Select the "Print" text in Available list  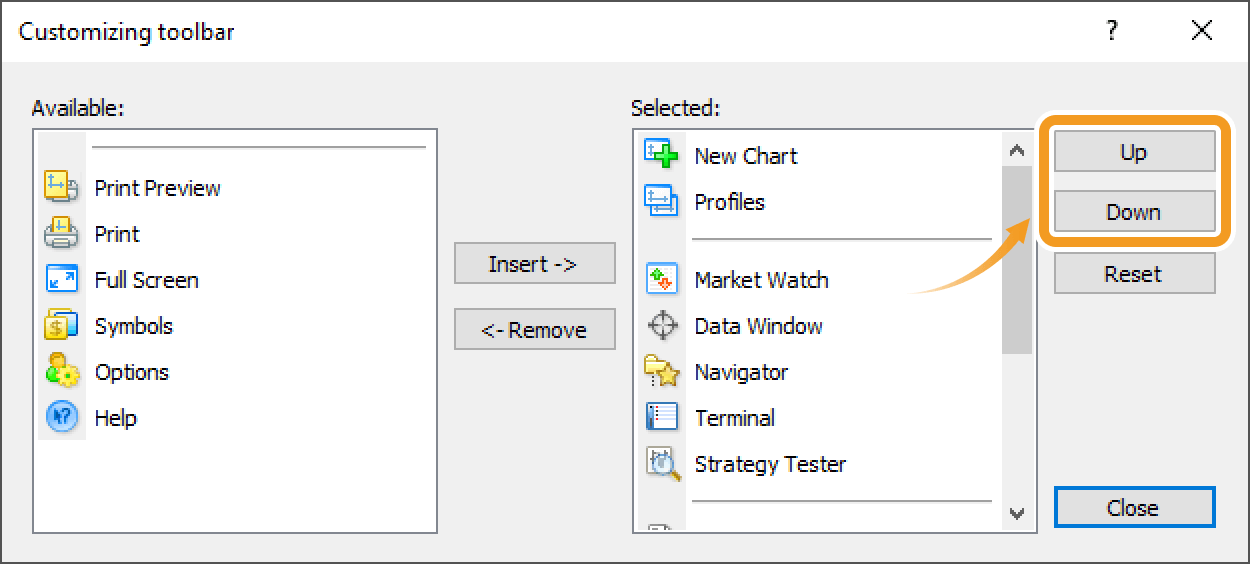117,234
